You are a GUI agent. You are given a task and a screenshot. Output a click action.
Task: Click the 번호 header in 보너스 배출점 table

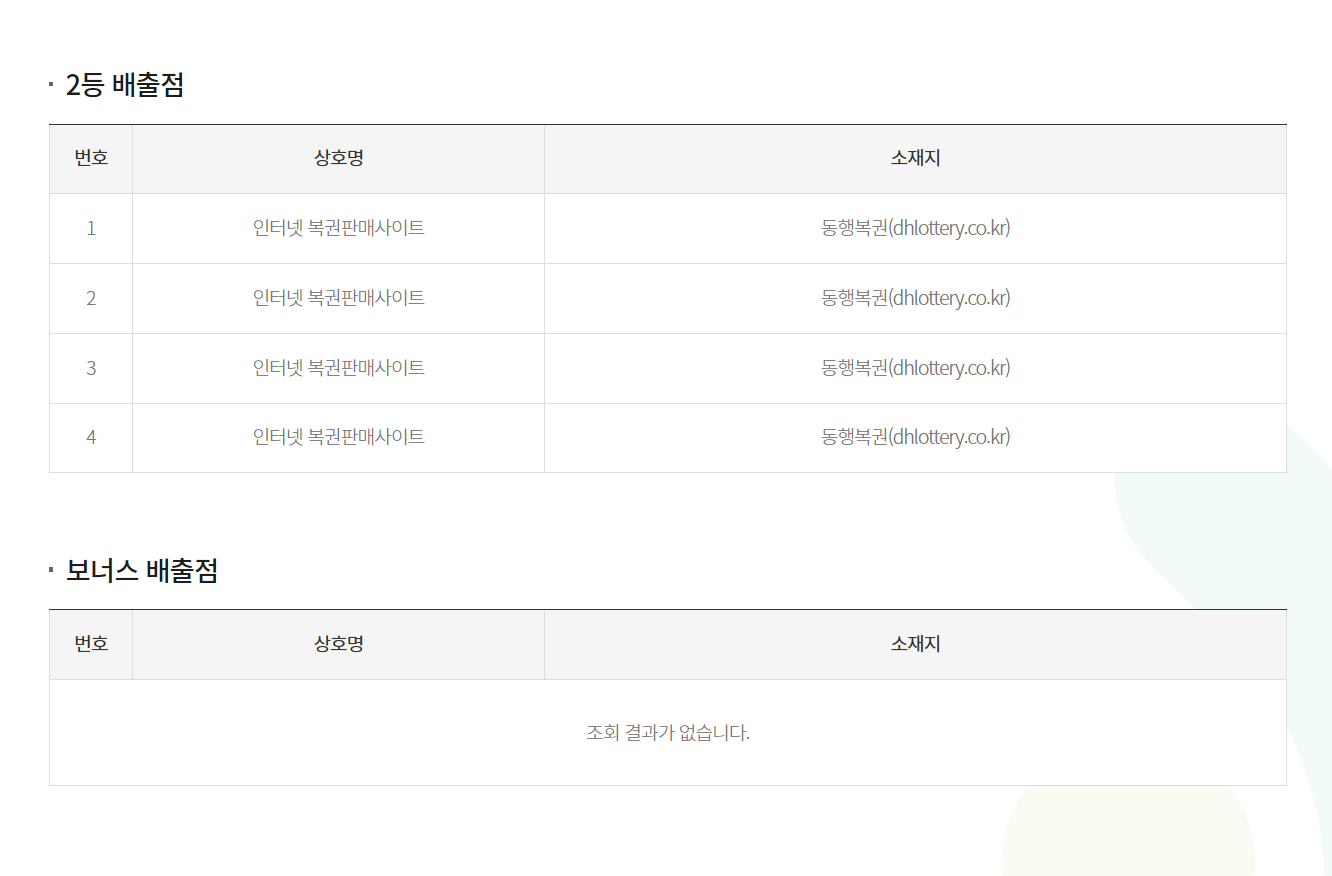click(91, 644)
